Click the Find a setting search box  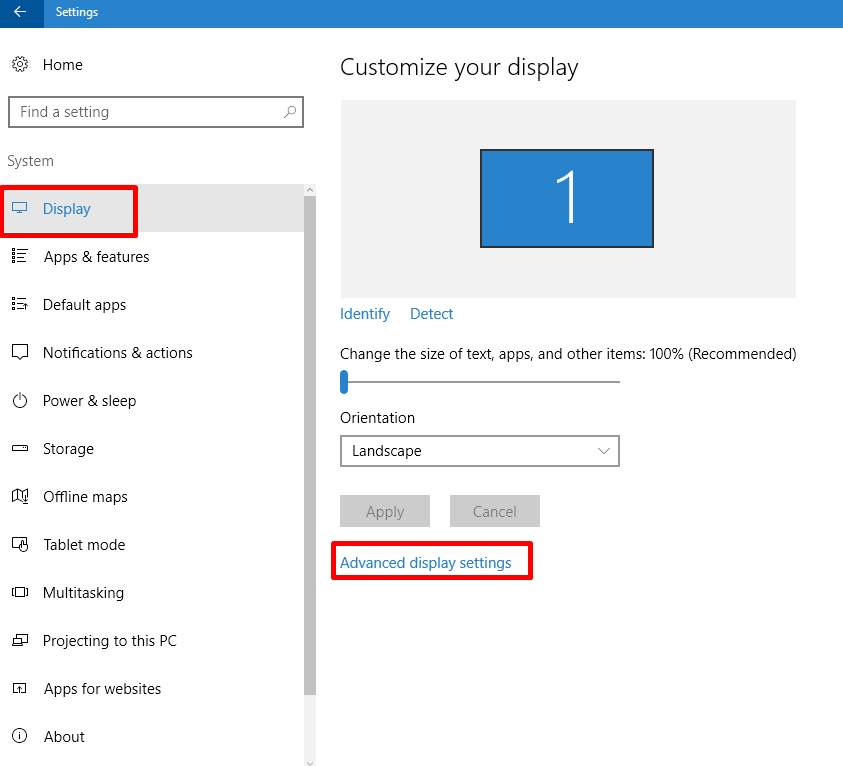[145, 112]
